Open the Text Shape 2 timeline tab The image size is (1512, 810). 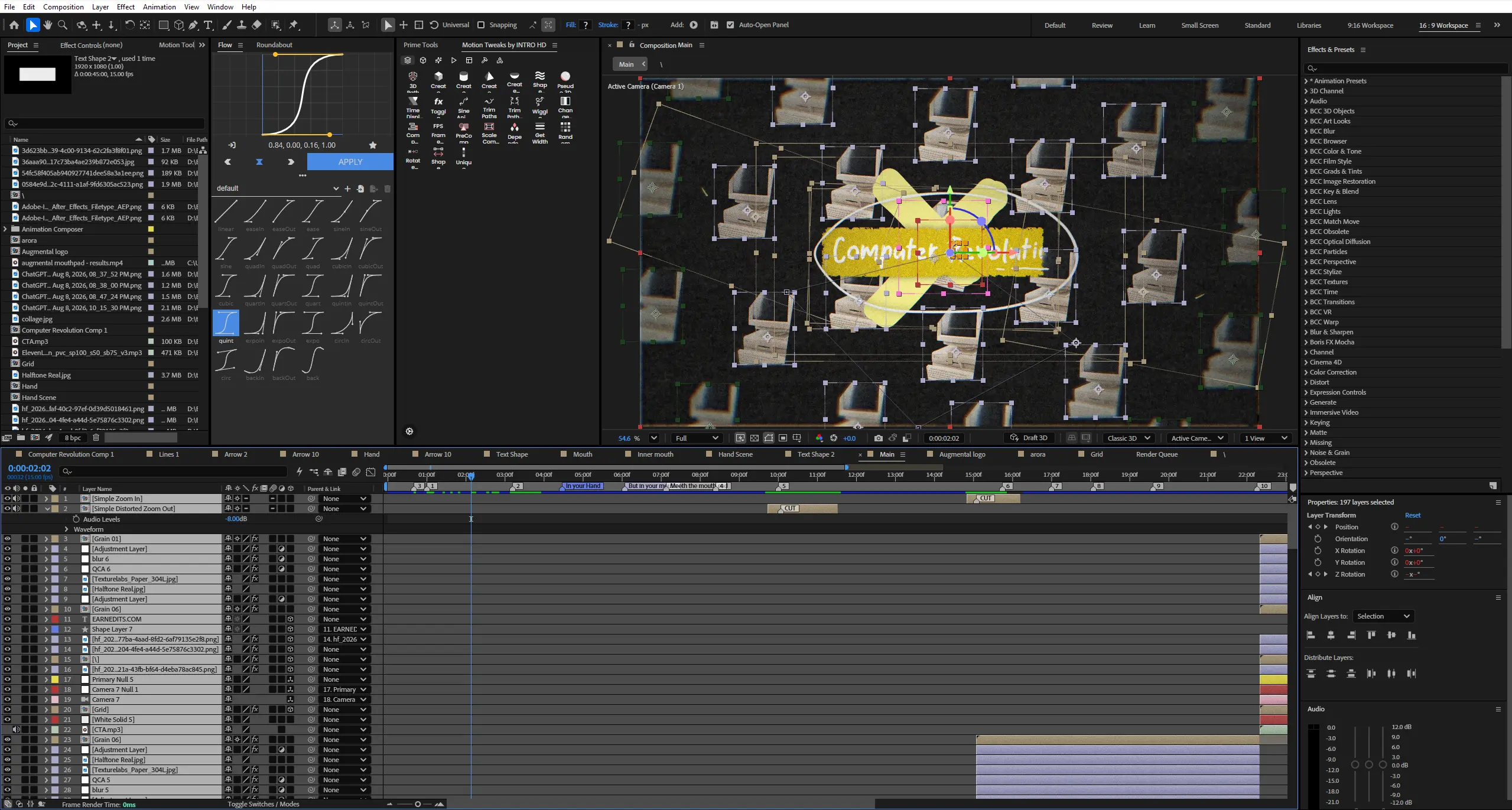click(815, 454)
